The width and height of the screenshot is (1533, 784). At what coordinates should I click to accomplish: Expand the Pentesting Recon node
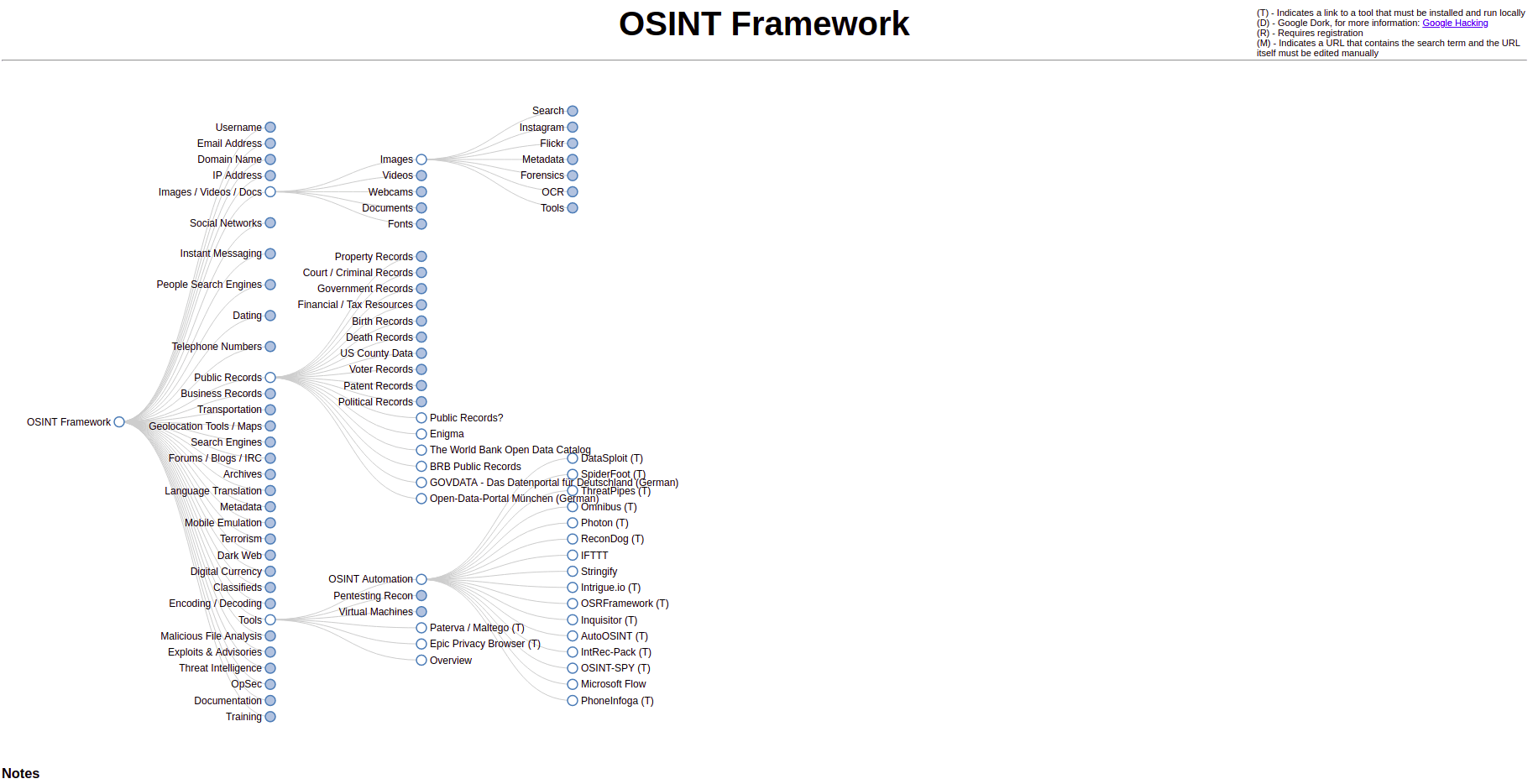pyautogui.click(x=421, y=596)
